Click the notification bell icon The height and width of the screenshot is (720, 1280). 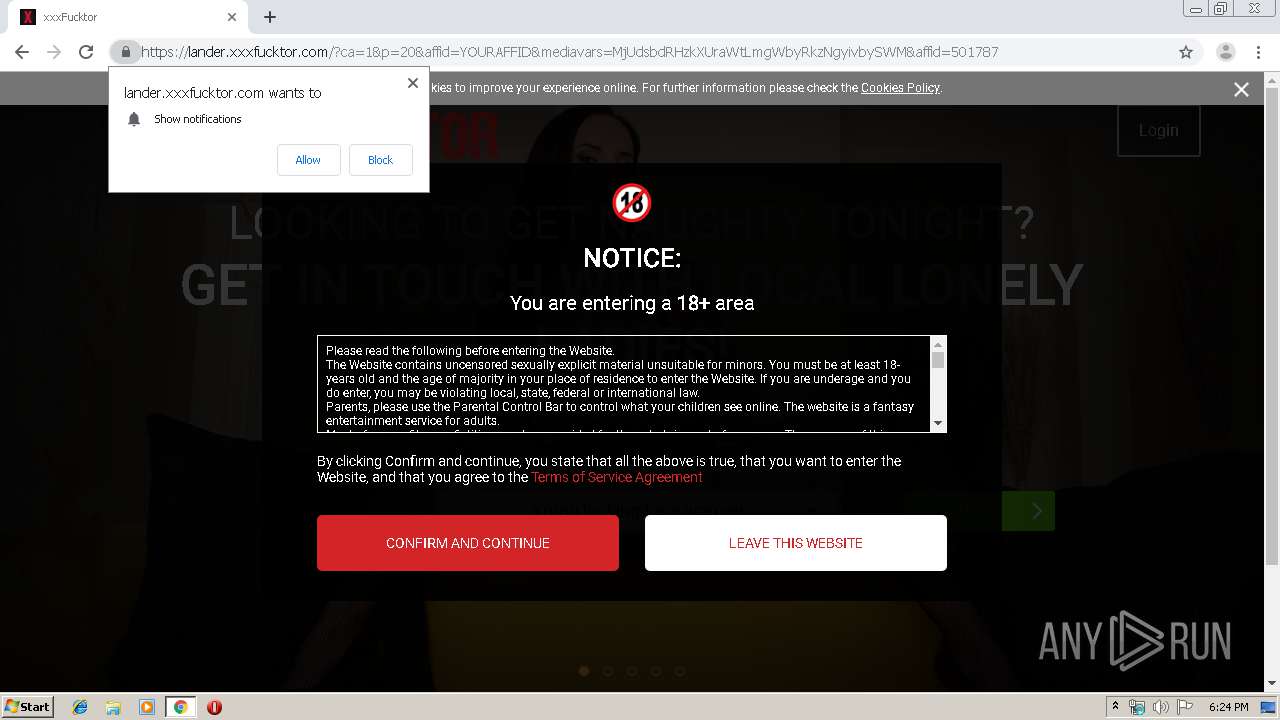point(134,119)
